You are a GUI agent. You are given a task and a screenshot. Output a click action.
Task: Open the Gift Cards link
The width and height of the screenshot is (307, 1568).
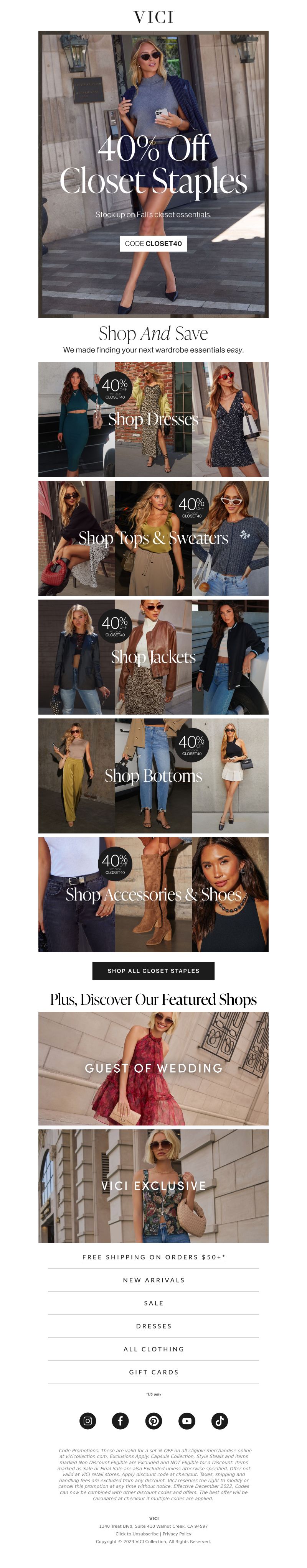[x=153, y=1372]
